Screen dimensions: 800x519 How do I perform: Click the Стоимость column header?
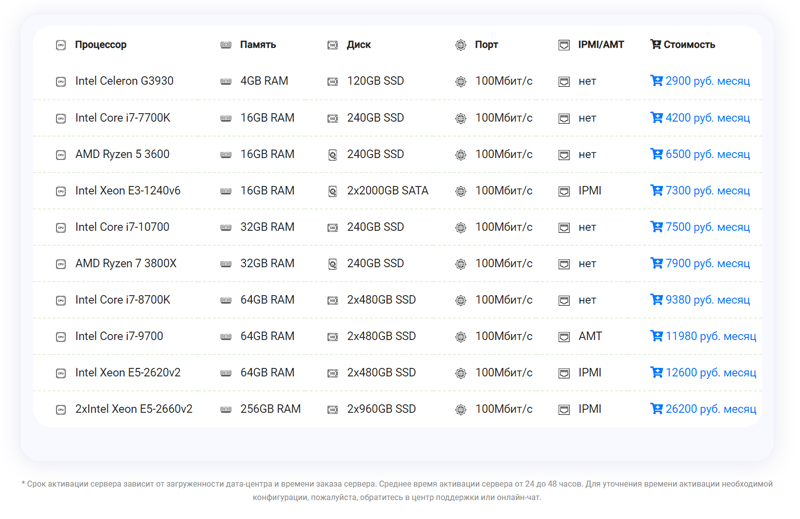coord(689,44)
